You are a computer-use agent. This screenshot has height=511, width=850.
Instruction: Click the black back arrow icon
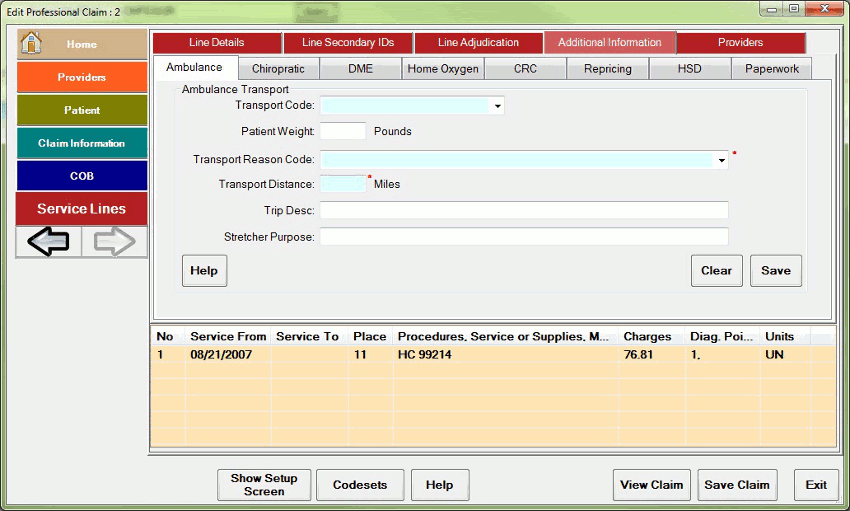pos(48,242)
